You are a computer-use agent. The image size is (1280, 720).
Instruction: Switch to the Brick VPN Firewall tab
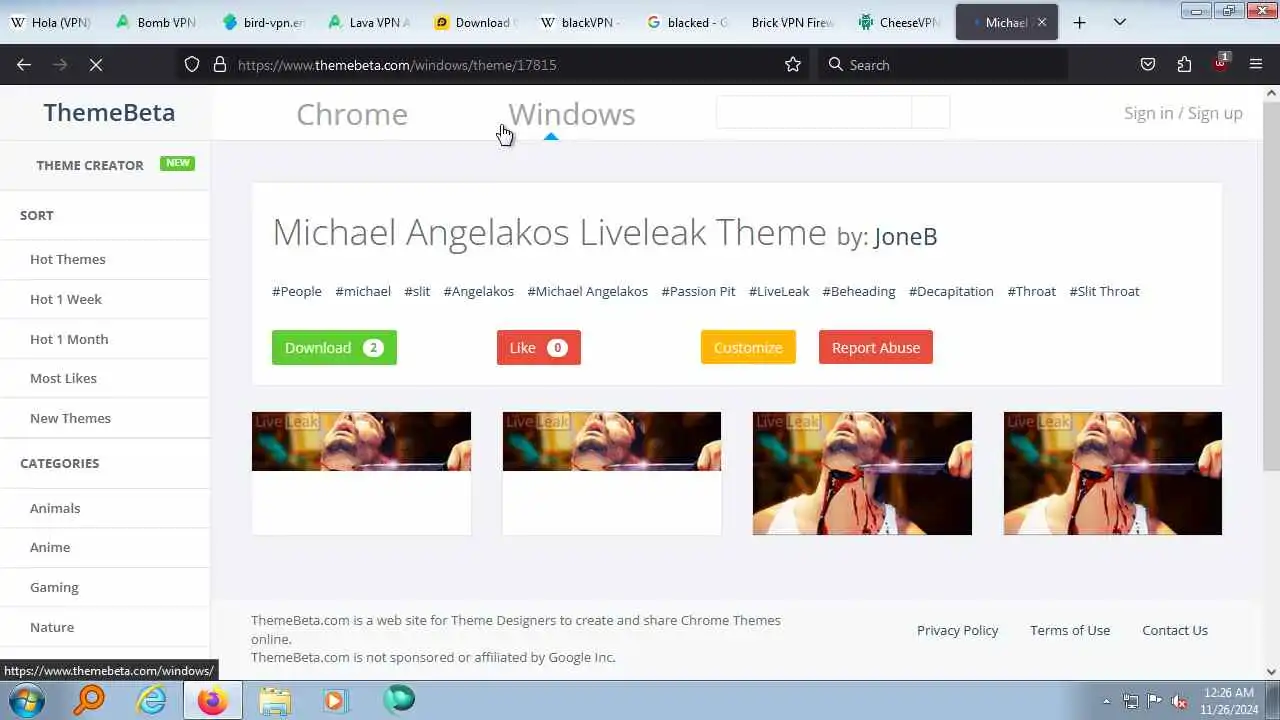794,22
